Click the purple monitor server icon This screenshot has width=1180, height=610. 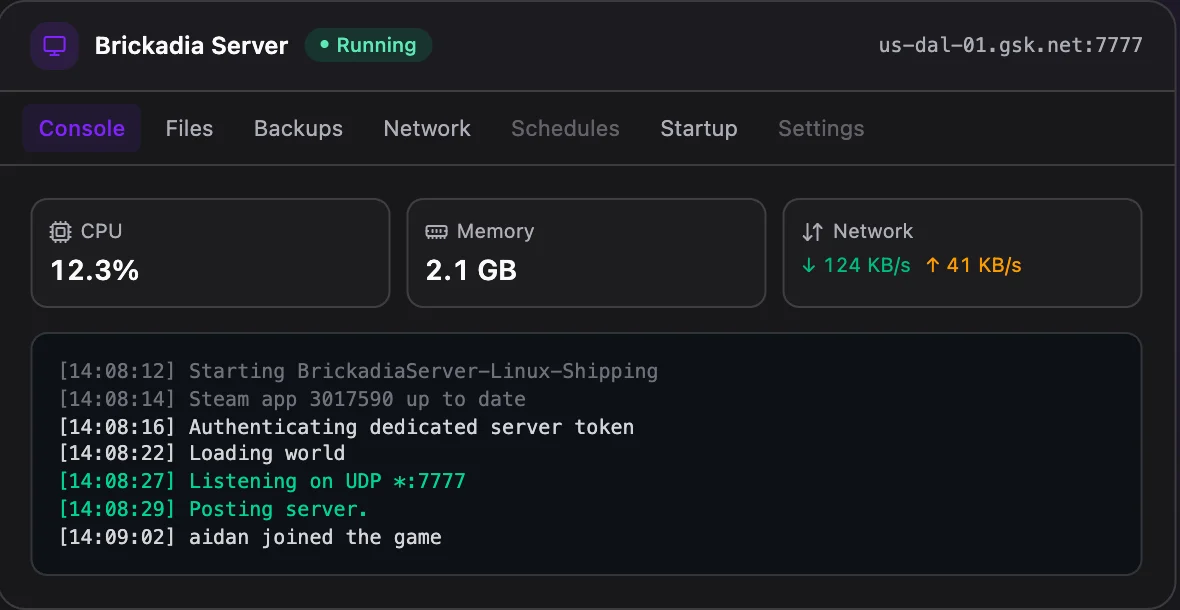coord(54,46)
